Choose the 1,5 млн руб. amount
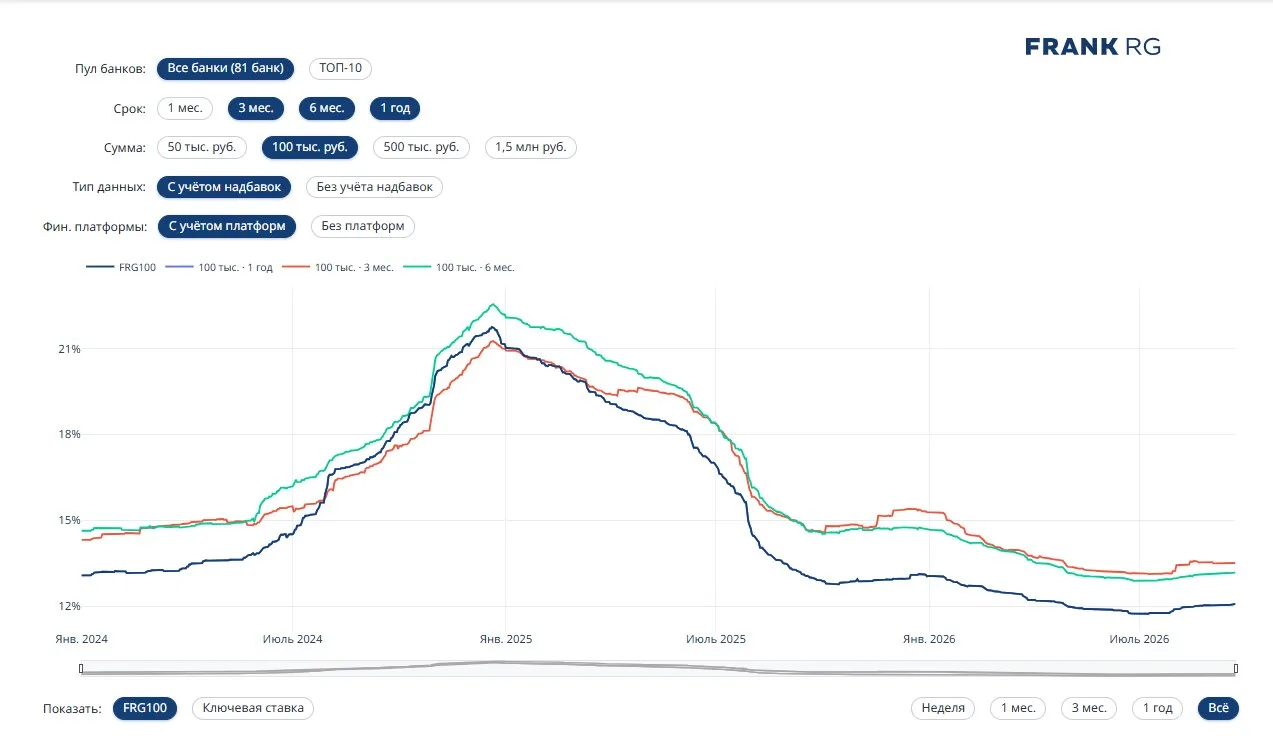This screenshot has height=745, width=1273. [x=531, y=147]
